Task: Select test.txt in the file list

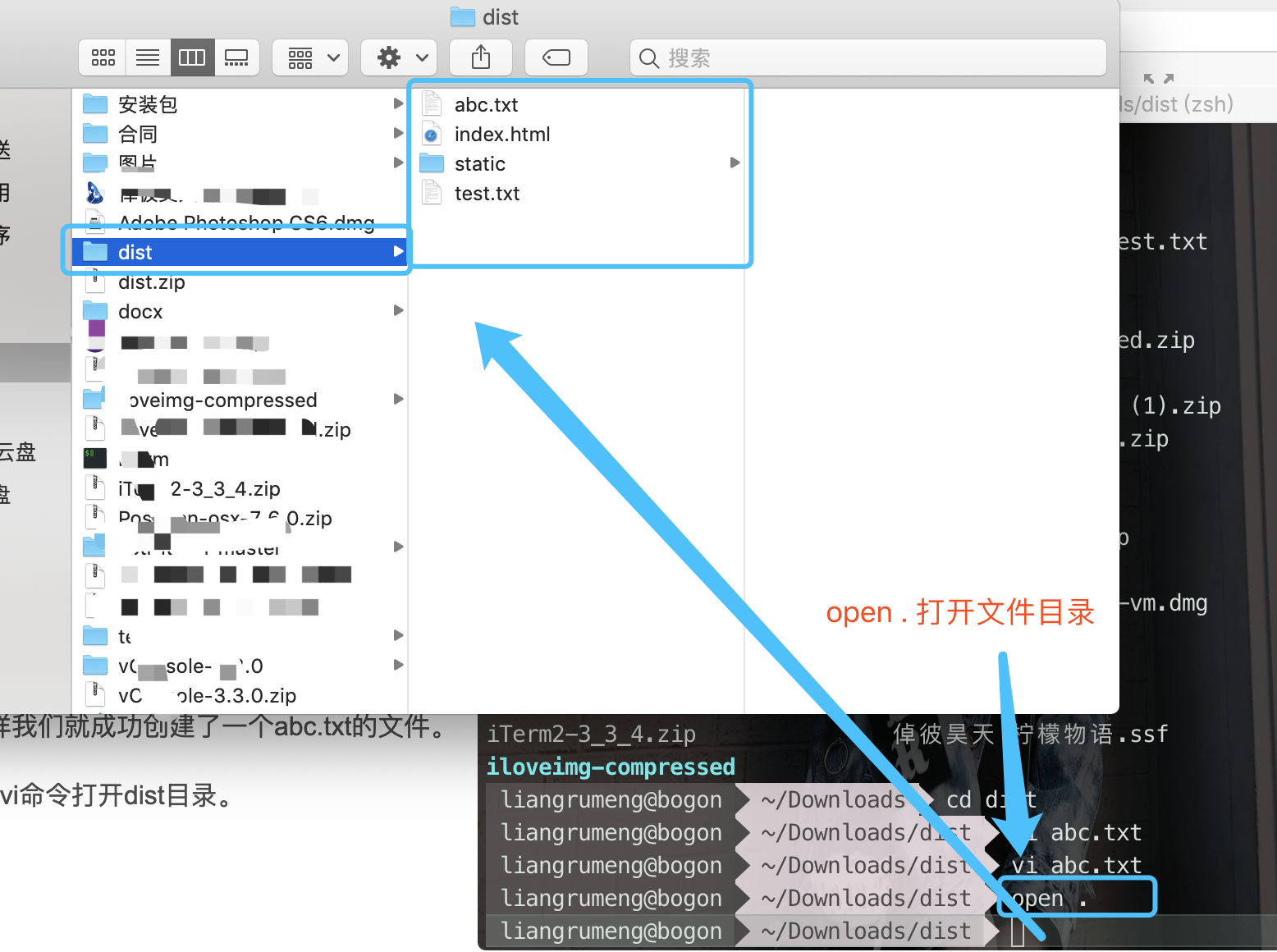Action: coord(487,193)
